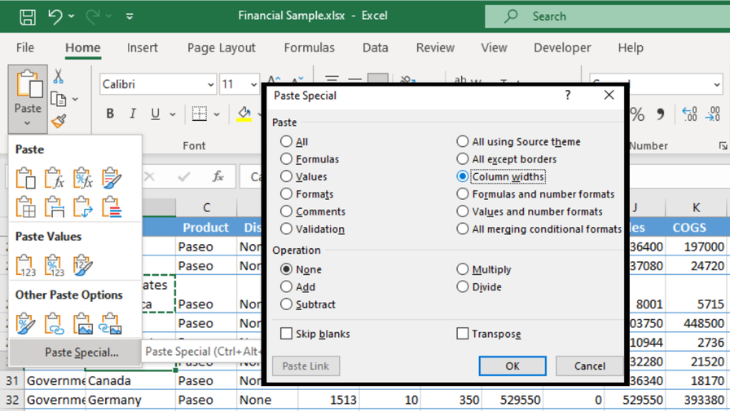
Task: Click Cancel in Paste Special dialog
Action: [x=589, y=366]
